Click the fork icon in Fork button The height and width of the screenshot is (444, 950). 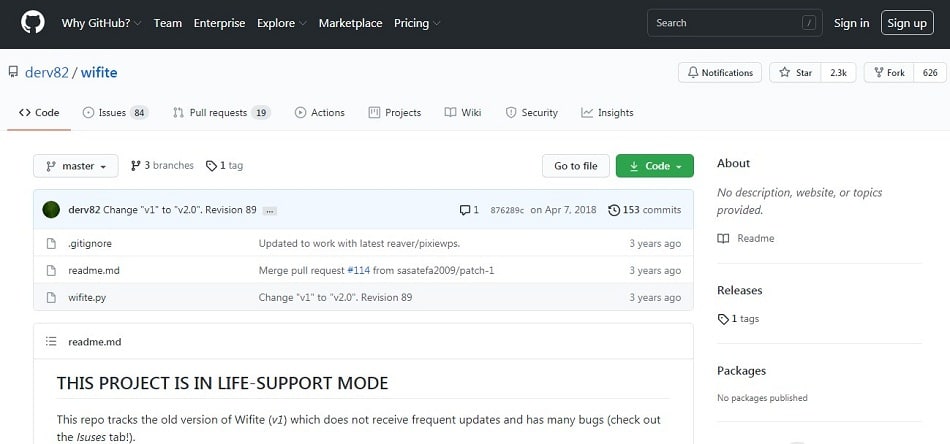click(x=879, y=73)
